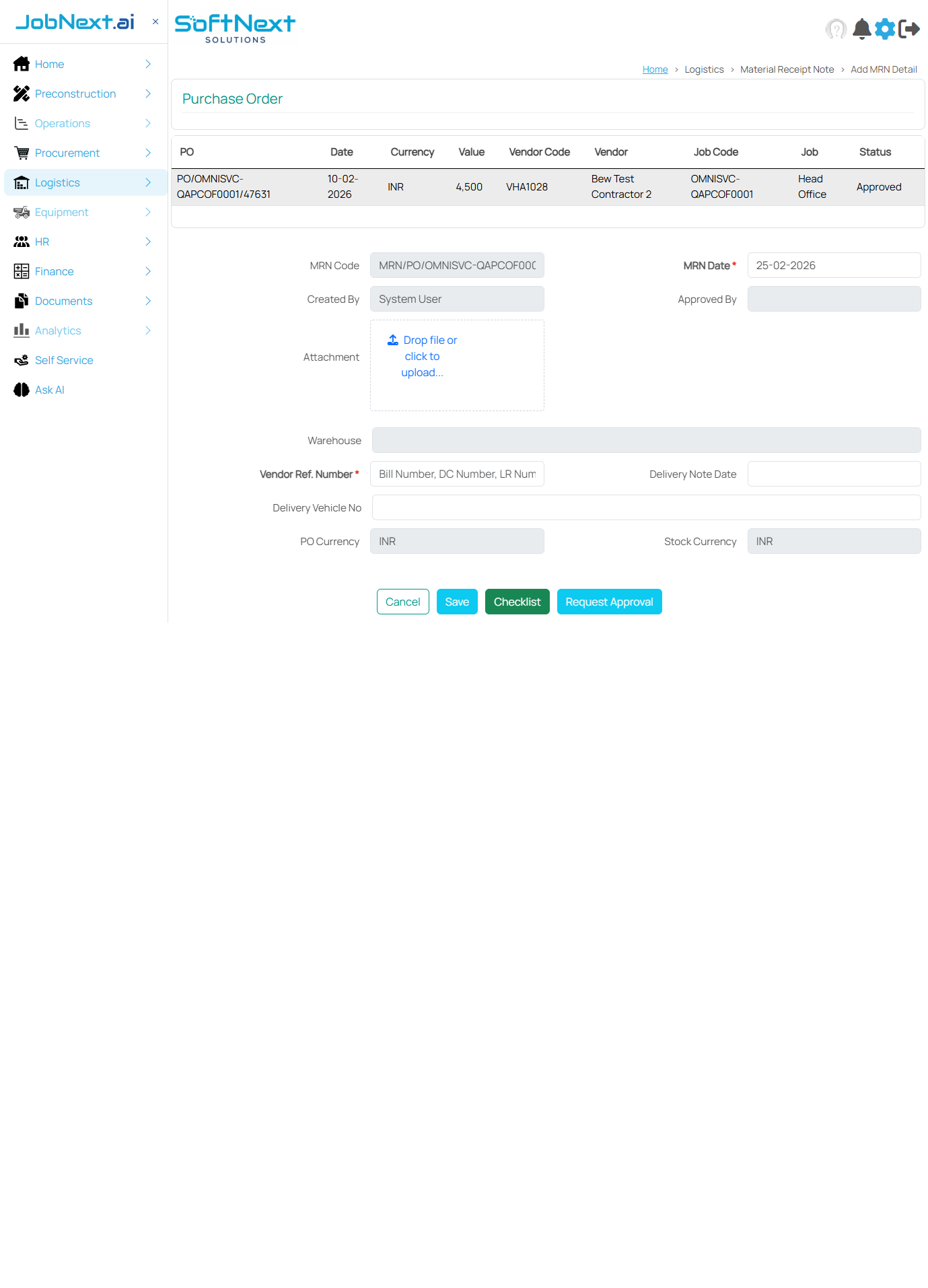Collapse sidebar with the X icon
This screenshot has height=1288, width=928.
pyautogui.click(x=155, y=22)
